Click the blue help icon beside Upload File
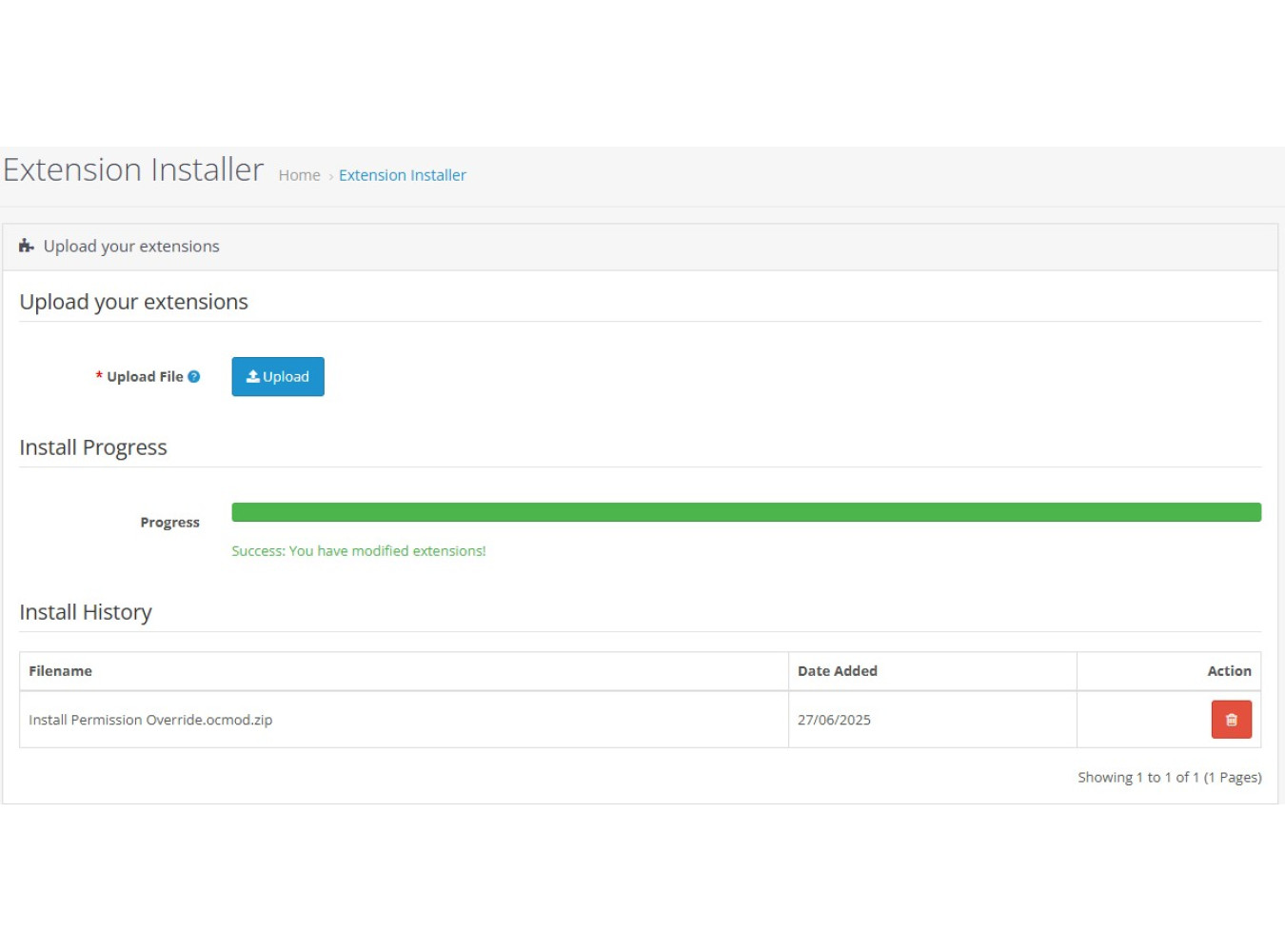Screen dimensions: 1285x952 click(194, 377)
